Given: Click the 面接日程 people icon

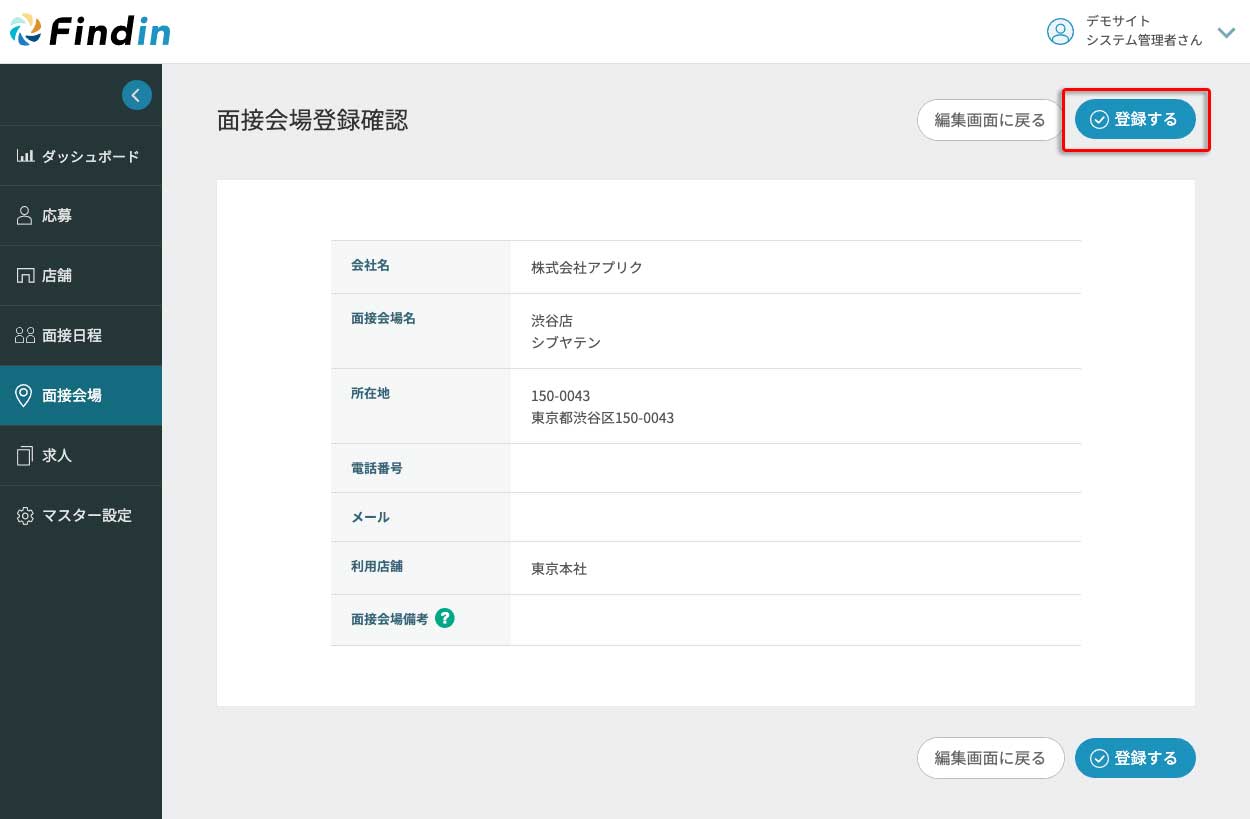Looking at the screenshot, I should click(25, 336).
